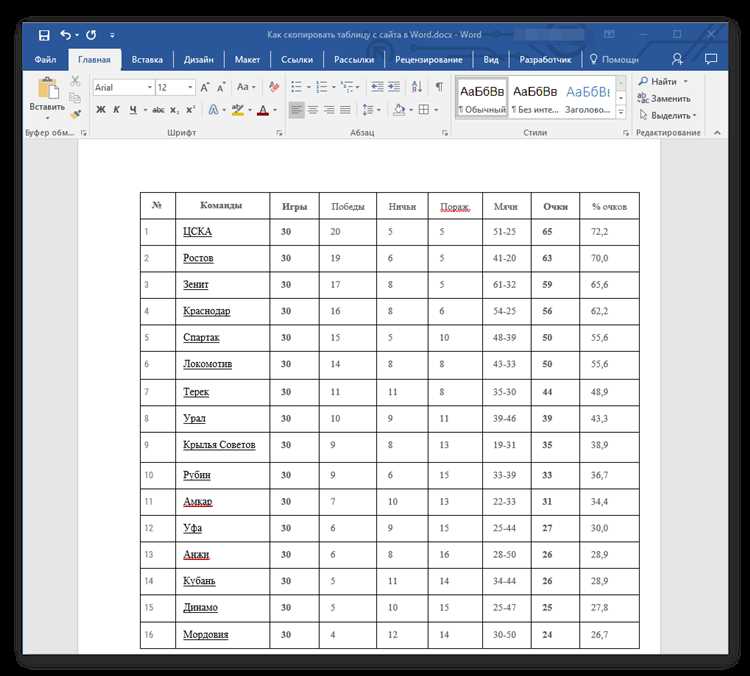Open the Файл tab
This screenshot has height=676, width=750.
point(45,60)
